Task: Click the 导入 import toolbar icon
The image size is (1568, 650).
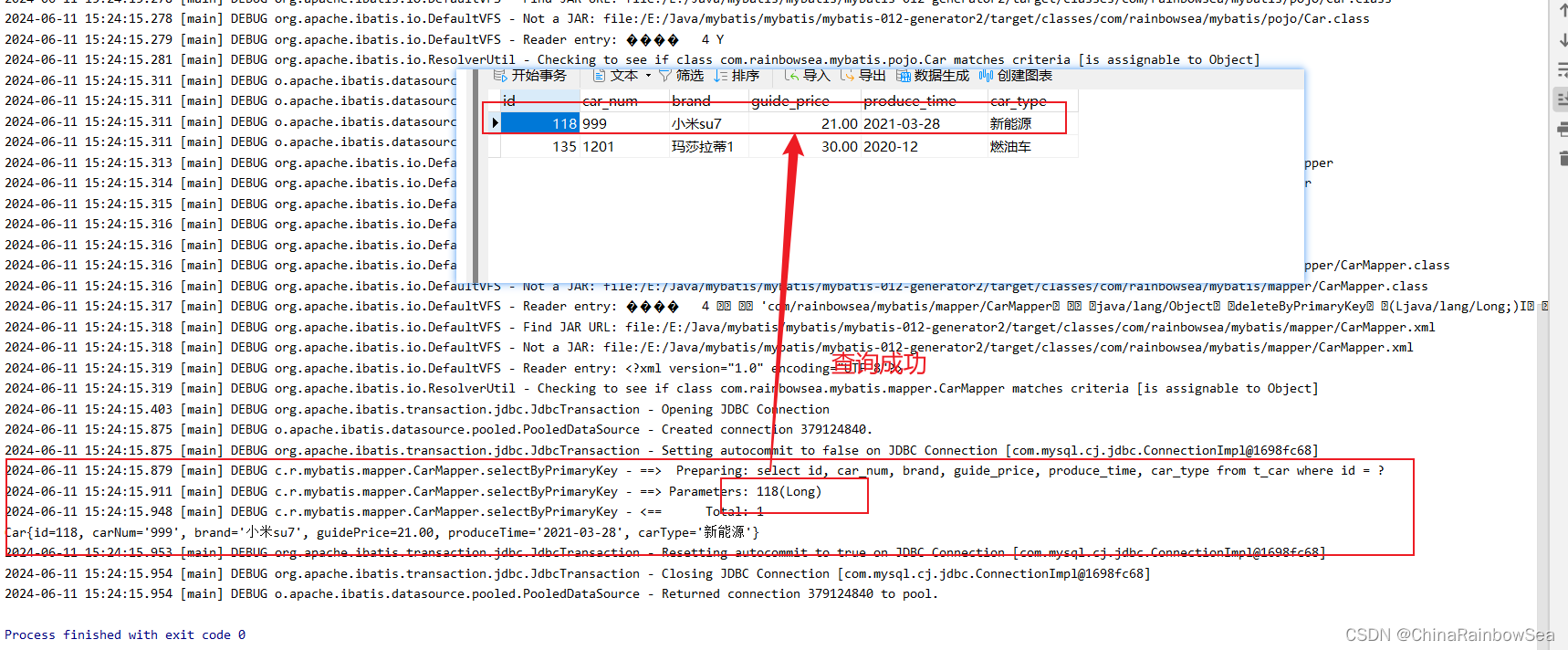Action: (x=791, y=76)
